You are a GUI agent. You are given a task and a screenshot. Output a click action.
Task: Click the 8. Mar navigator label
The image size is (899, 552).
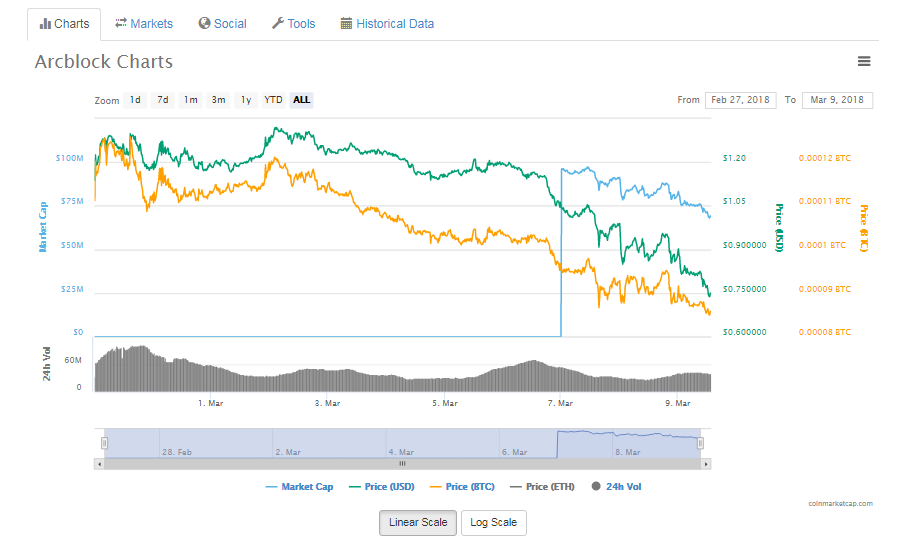pos(628,452)
